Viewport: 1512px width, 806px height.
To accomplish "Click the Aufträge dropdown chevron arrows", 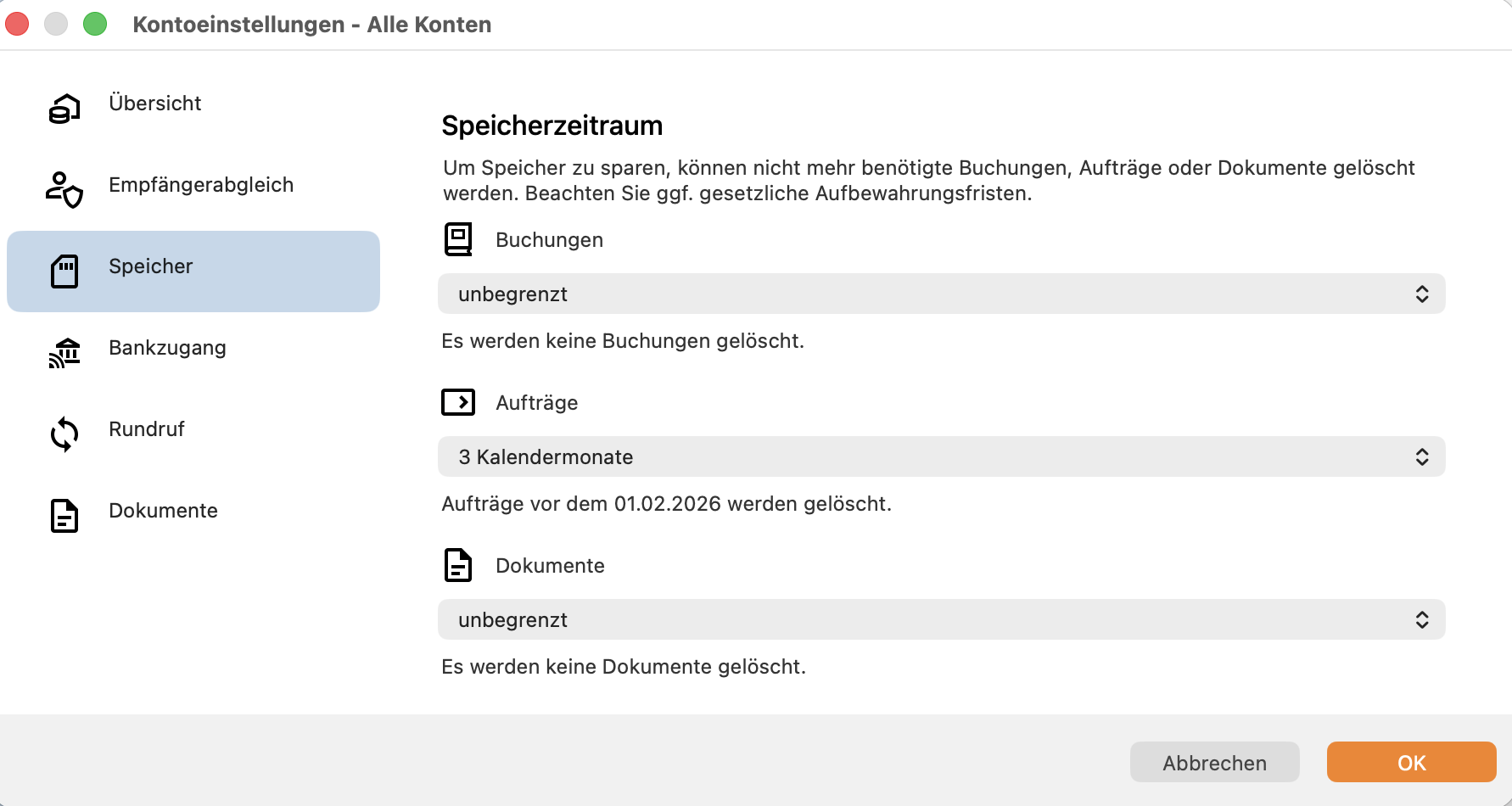I will point(1422,456).
